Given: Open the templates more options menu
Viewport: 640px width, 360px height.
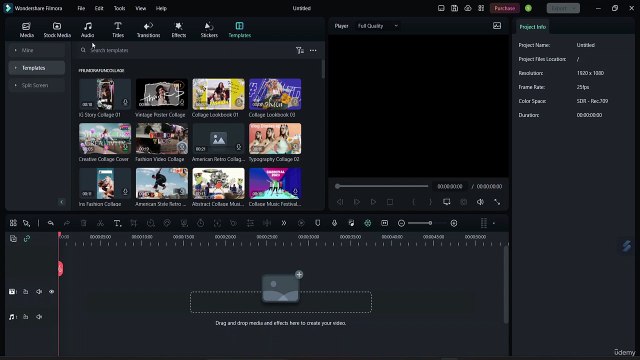Looking at the screenshot, I should click(313, 50).
